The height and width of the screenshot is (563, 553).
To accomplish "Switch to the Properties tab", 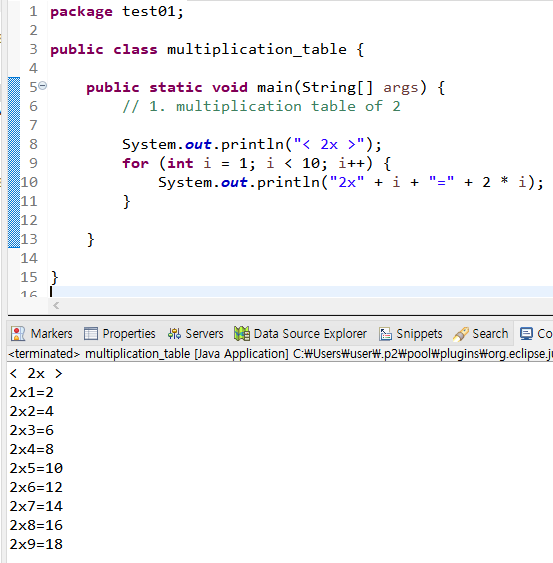I will coord(120,334).
